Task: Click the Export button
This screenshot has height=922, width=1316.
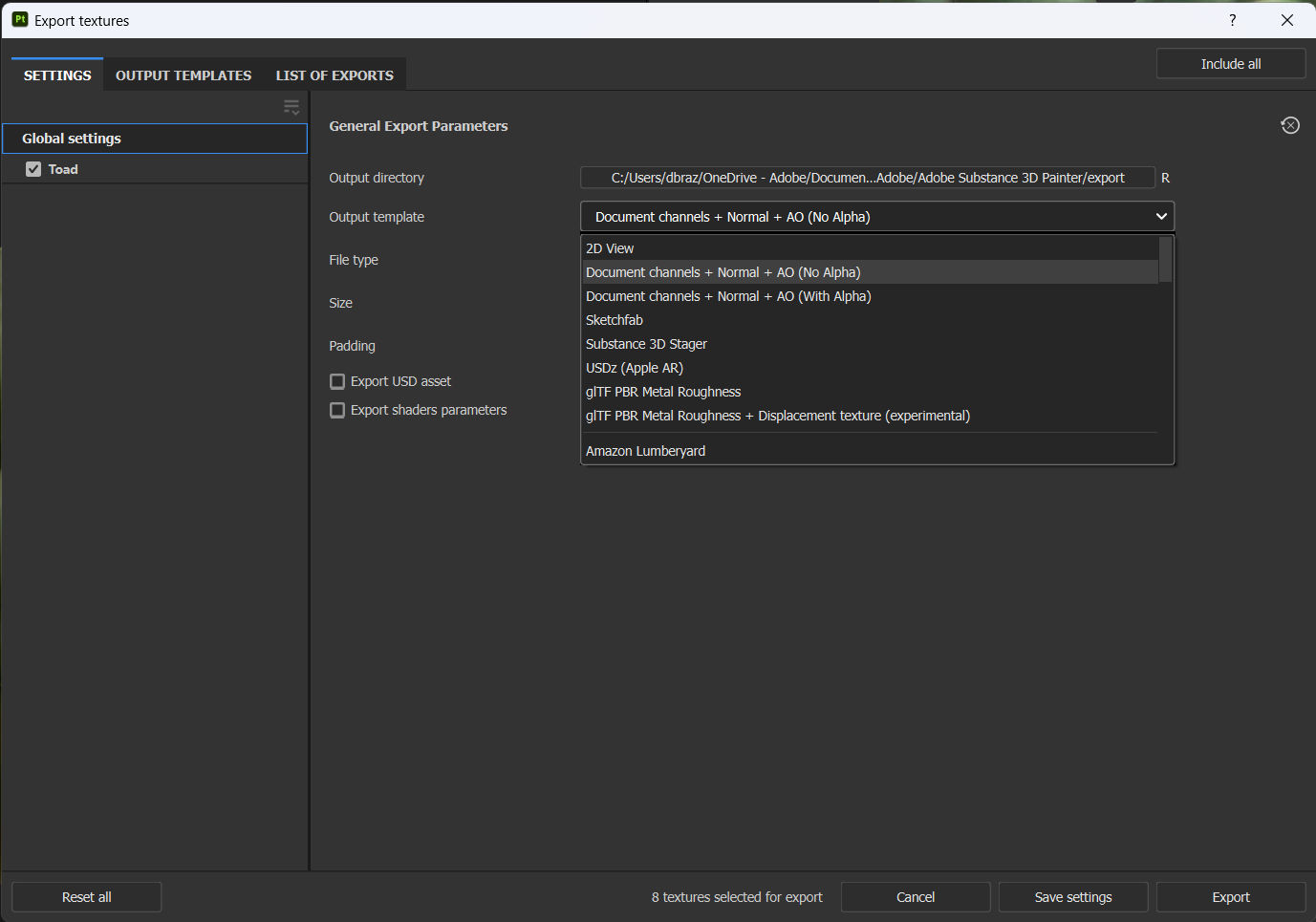Action: 1231,897
